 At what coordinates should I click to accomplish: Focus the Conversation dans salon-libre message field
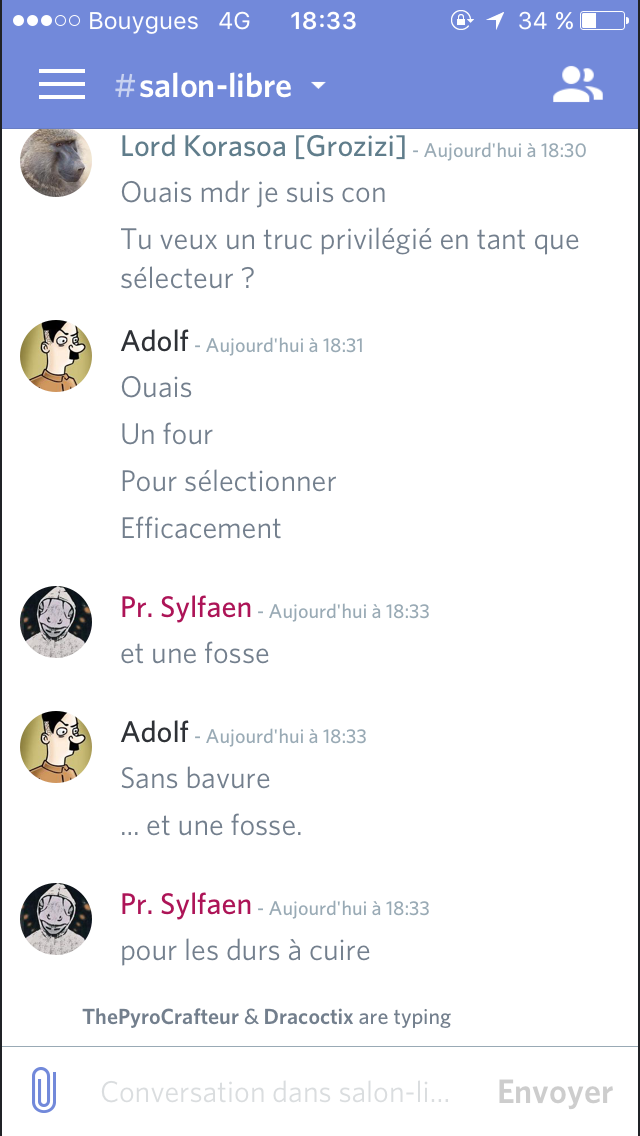click(275, 1092)
